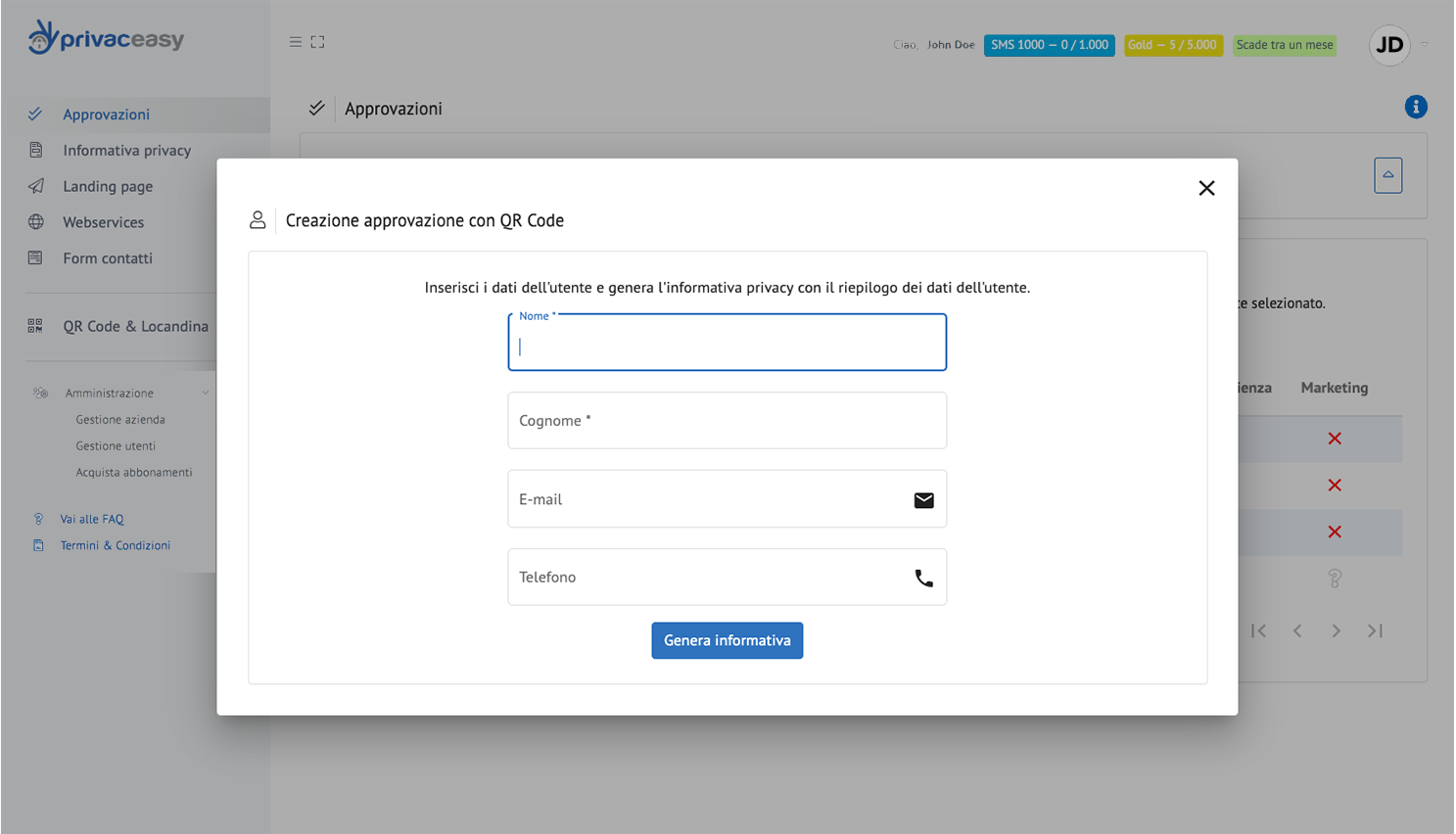The height and width of the screenshot is (834, 1456).
Task: Collapse the panel with the up chevron
Action: pos(1387,175)
